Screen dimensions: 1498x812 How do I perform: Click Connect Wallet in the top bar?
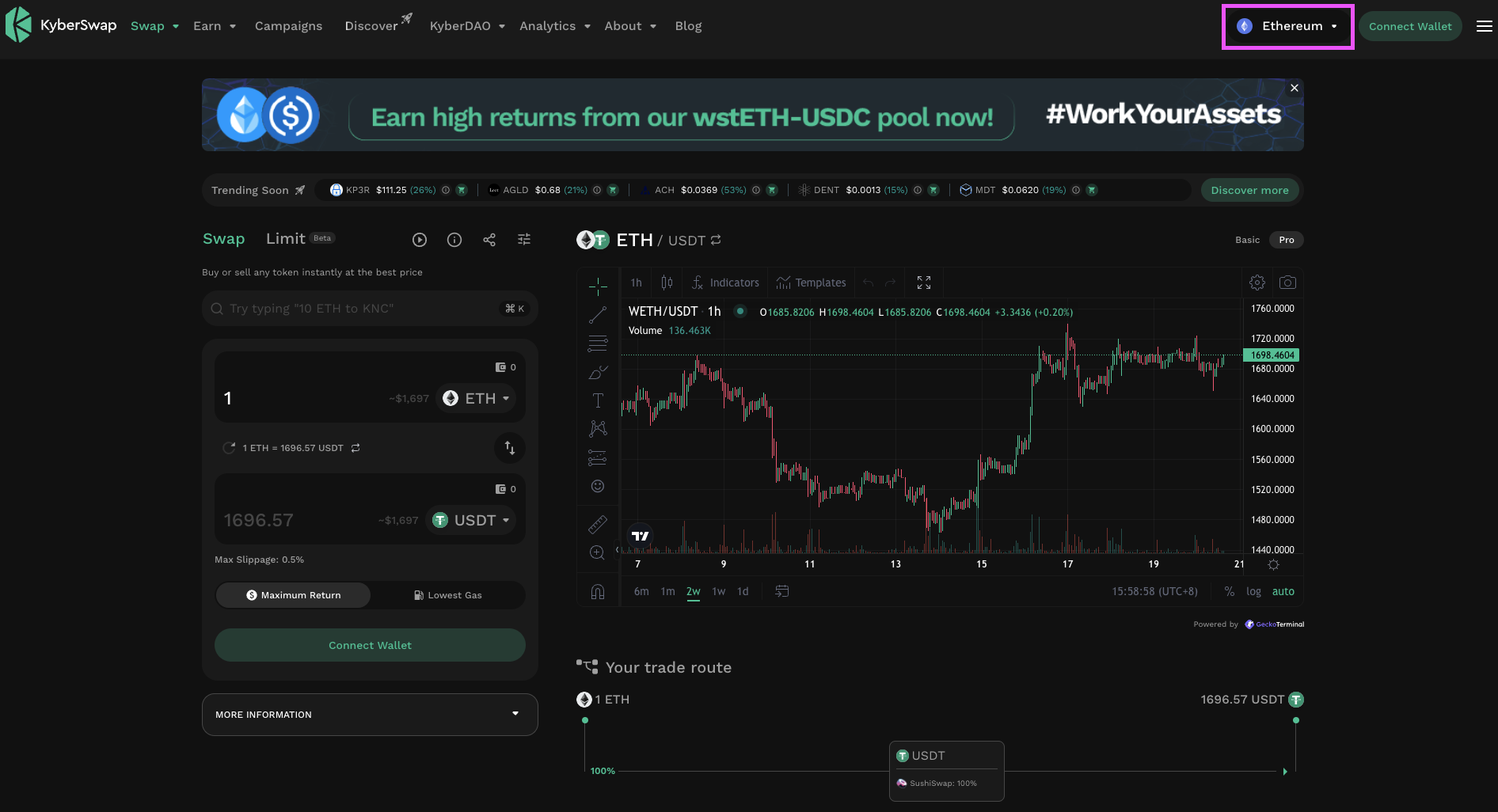(1410, 26)
